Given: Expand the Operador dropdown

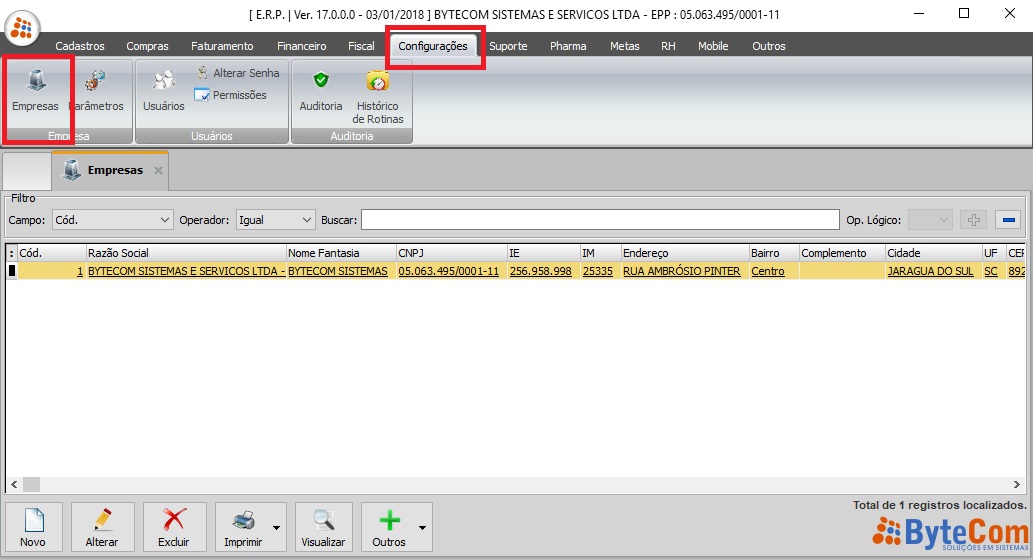Looking at the screenshot, I should (x=306, y=220).
